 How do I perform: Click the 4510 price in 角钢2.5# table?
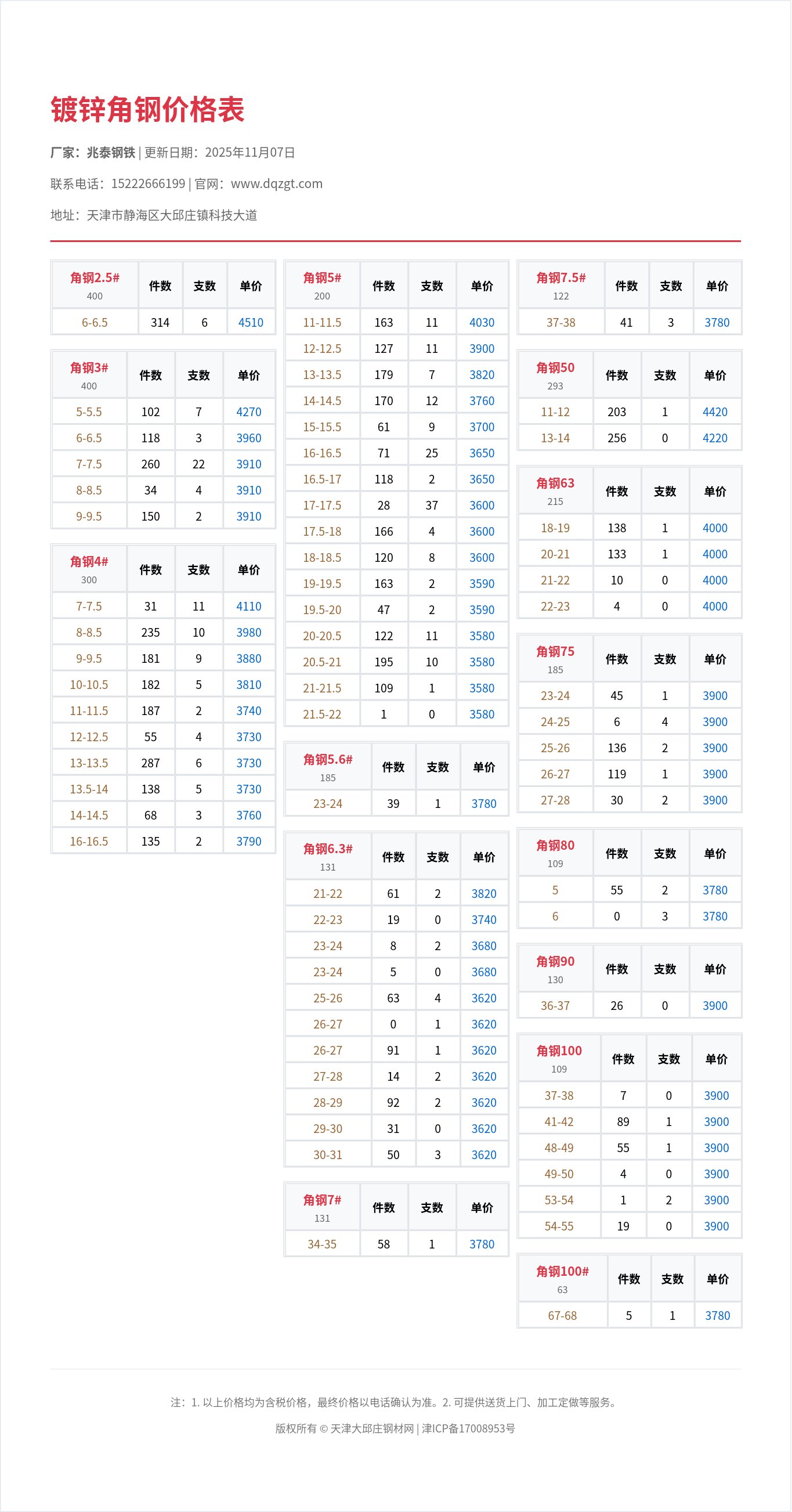tap(251, 322)
